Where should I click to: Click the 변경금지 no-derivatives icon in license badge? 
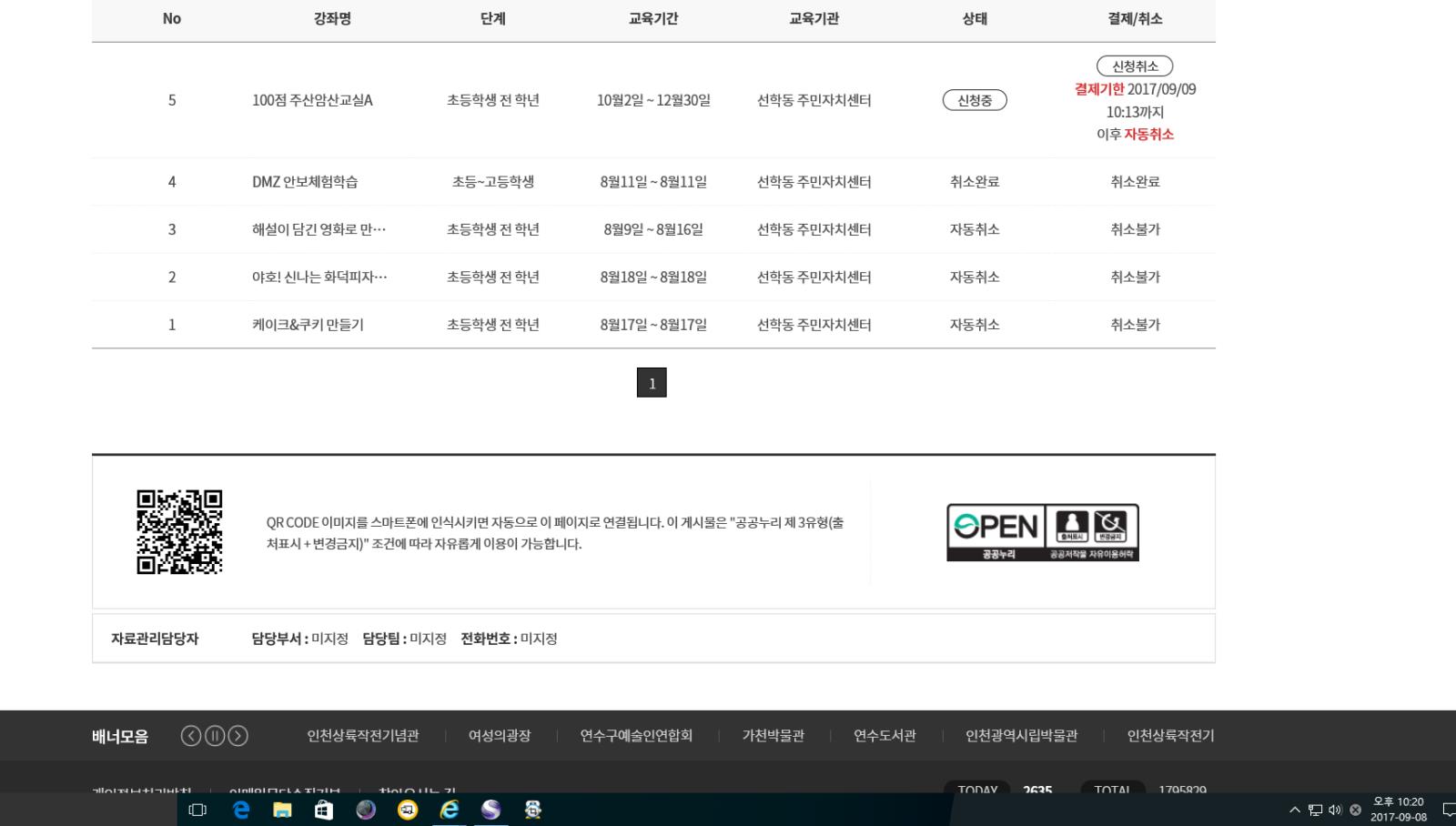[x=1110, y=526]
